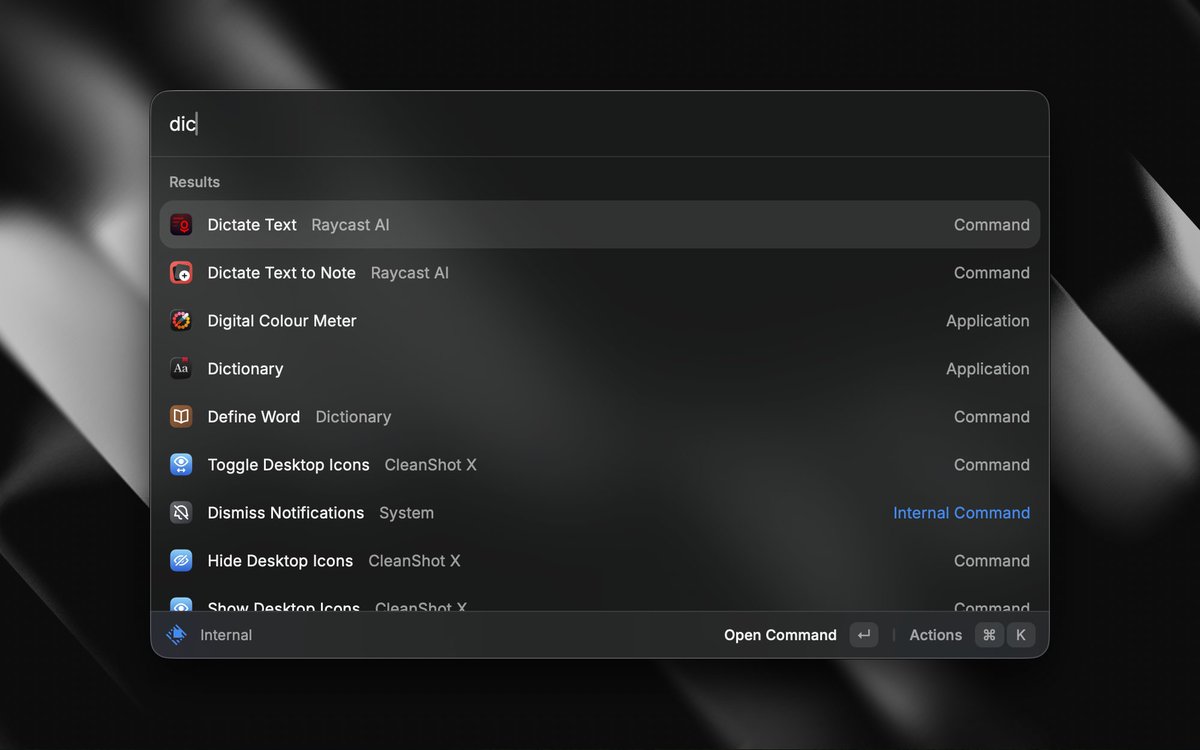
Task: Click "Application" label on Digital Colour Meter row
Action: (x=988, y=321)
